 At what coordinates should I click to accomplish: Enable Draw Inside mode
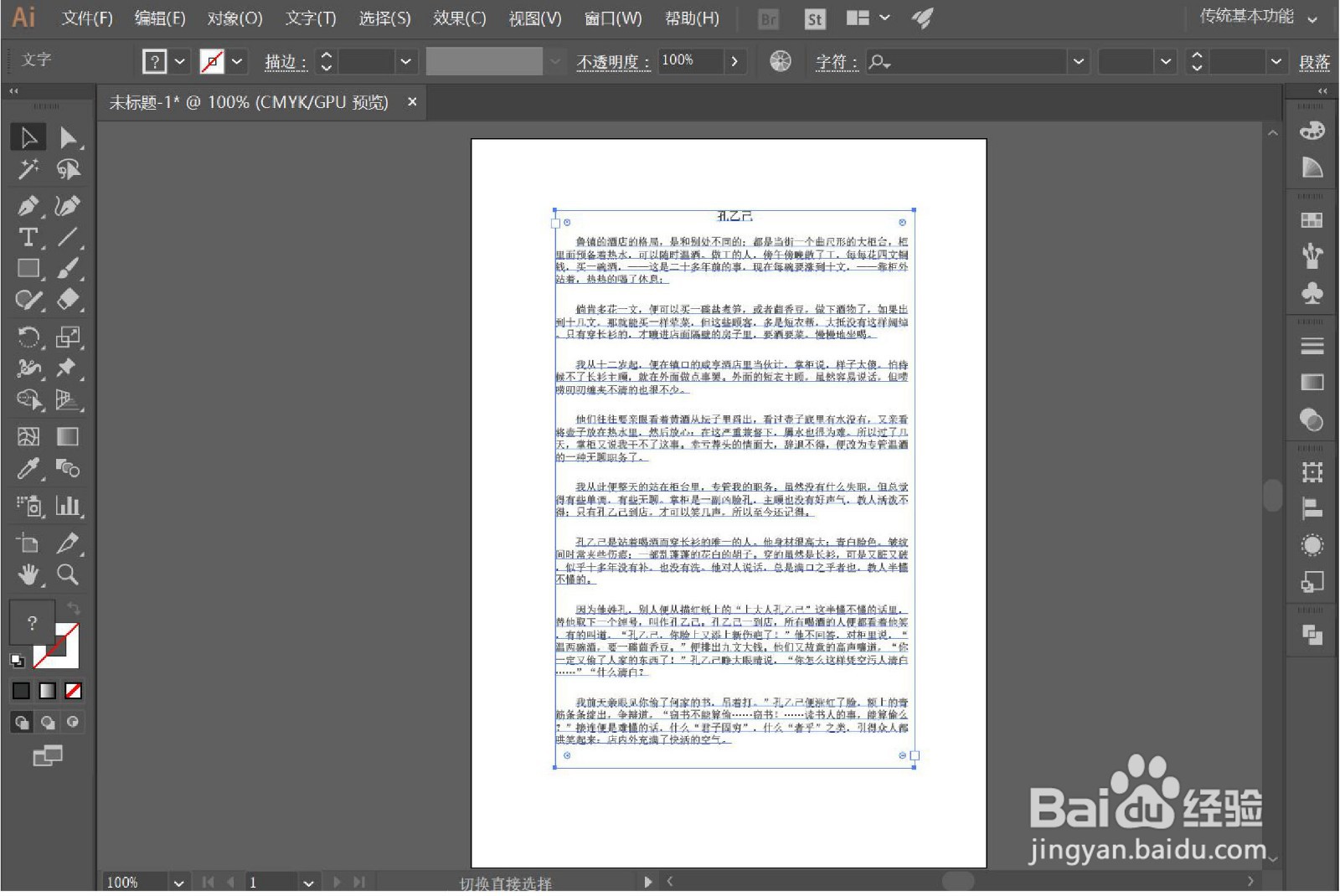pyautogui.click(x=74, y=722)
